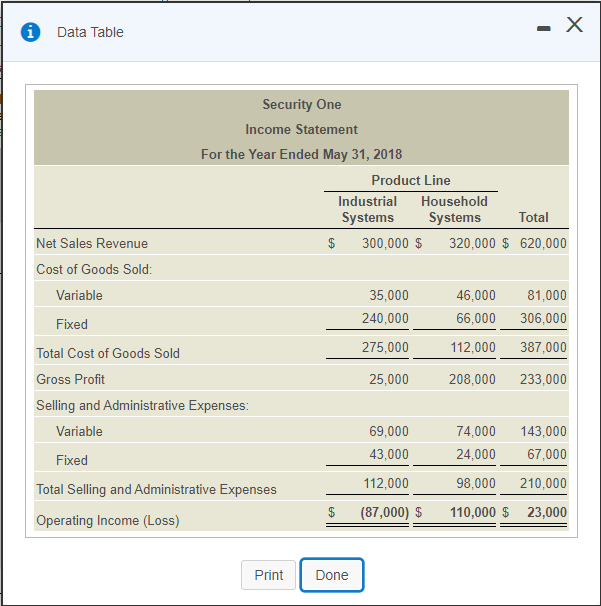
Task: Click total S&A value 98,000
Action: (x=476, y=483)
